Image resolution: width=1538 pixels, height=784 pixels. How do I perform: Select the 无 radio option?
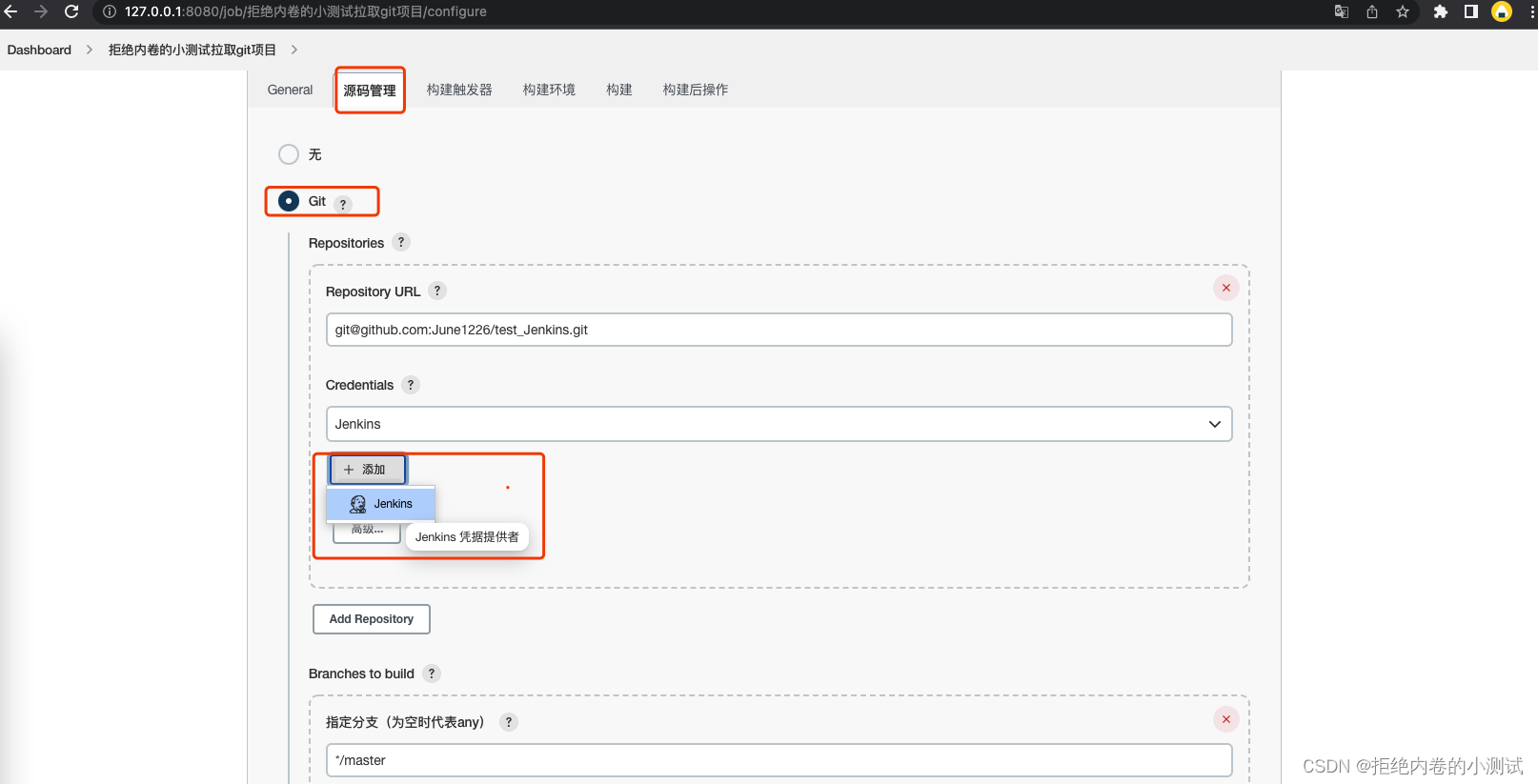pos(289,154)
